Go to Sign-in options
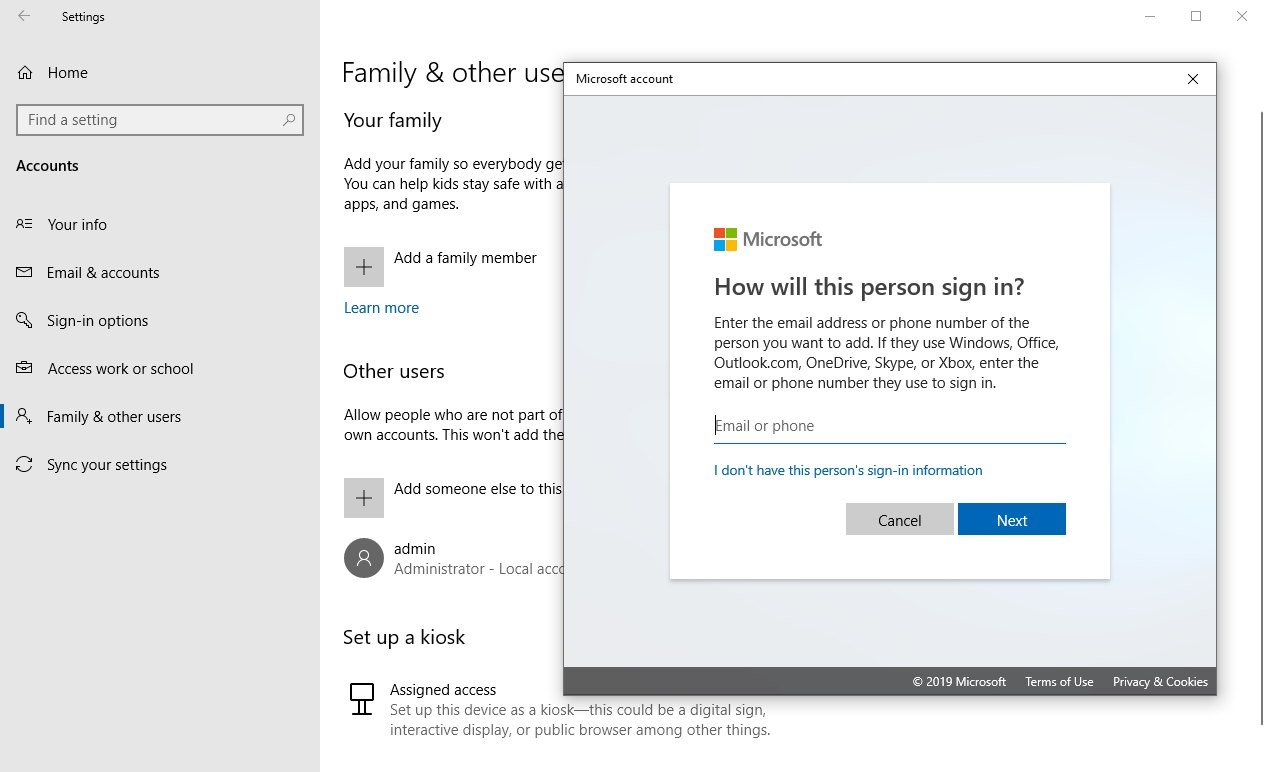This screenshot has width=1265, height=772. click(x=97, y=321)
